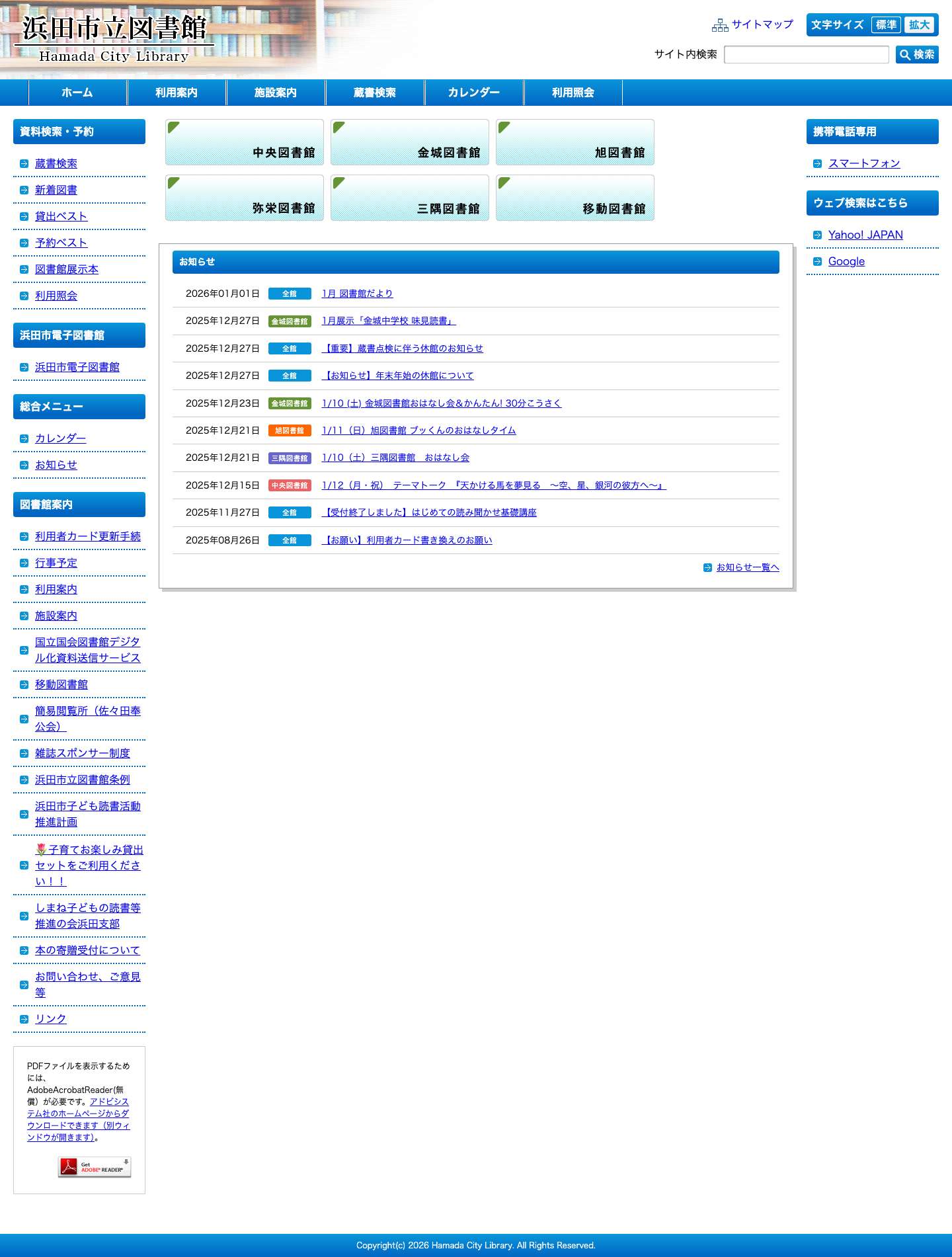The image size is (952, 1257).
Task: Set text size to 拡大
Action: point(919,25)
